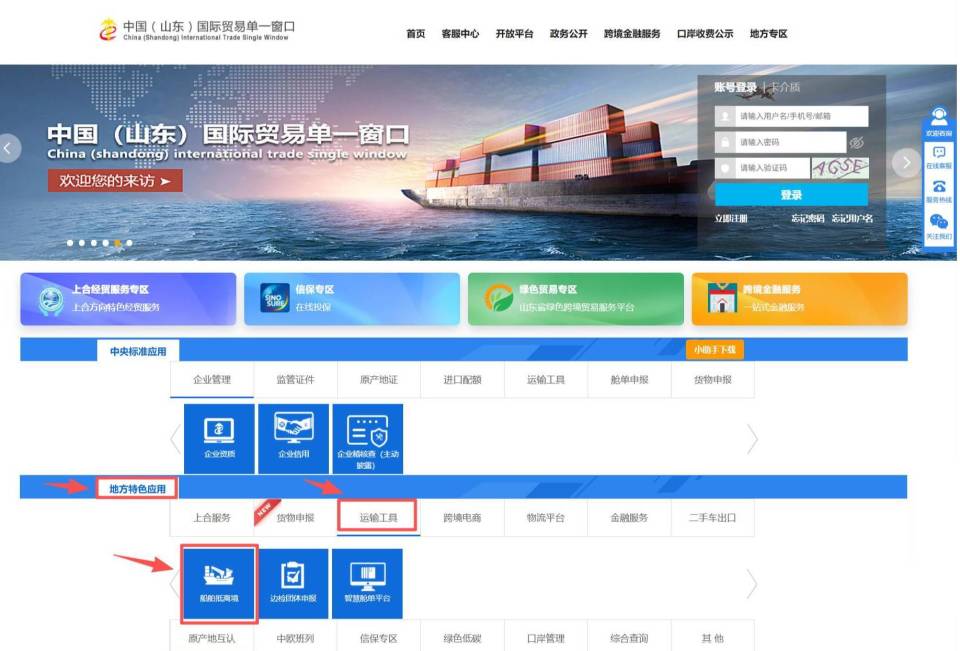Switch to the 监管证件 tab
Image resolution: width=960 pixels, height=651 pixels.
pos(295,380)
